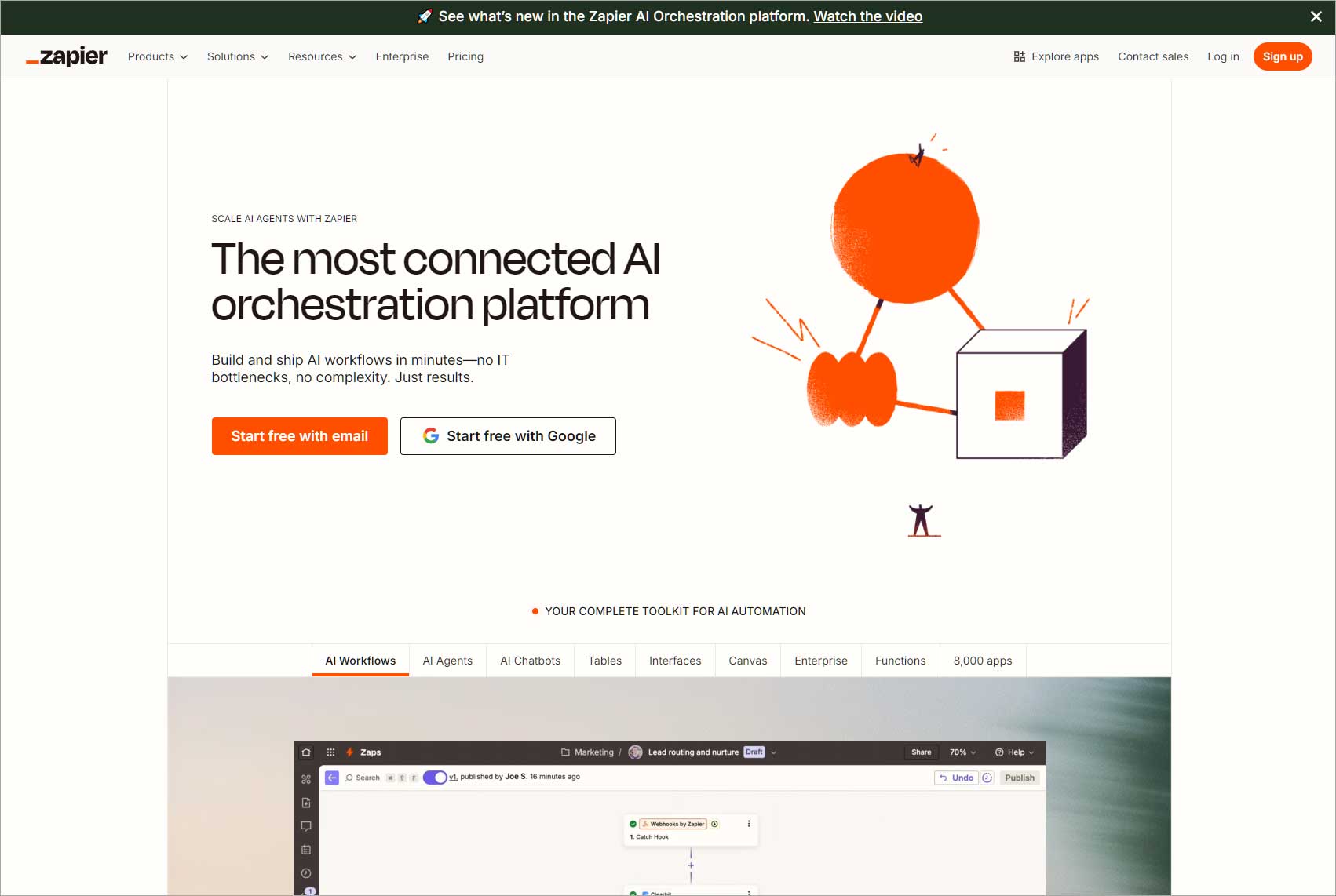The width and height of the screenshot is (1336, 896).
Task: Open the components icon in editor sidebar
Action: 306,779
